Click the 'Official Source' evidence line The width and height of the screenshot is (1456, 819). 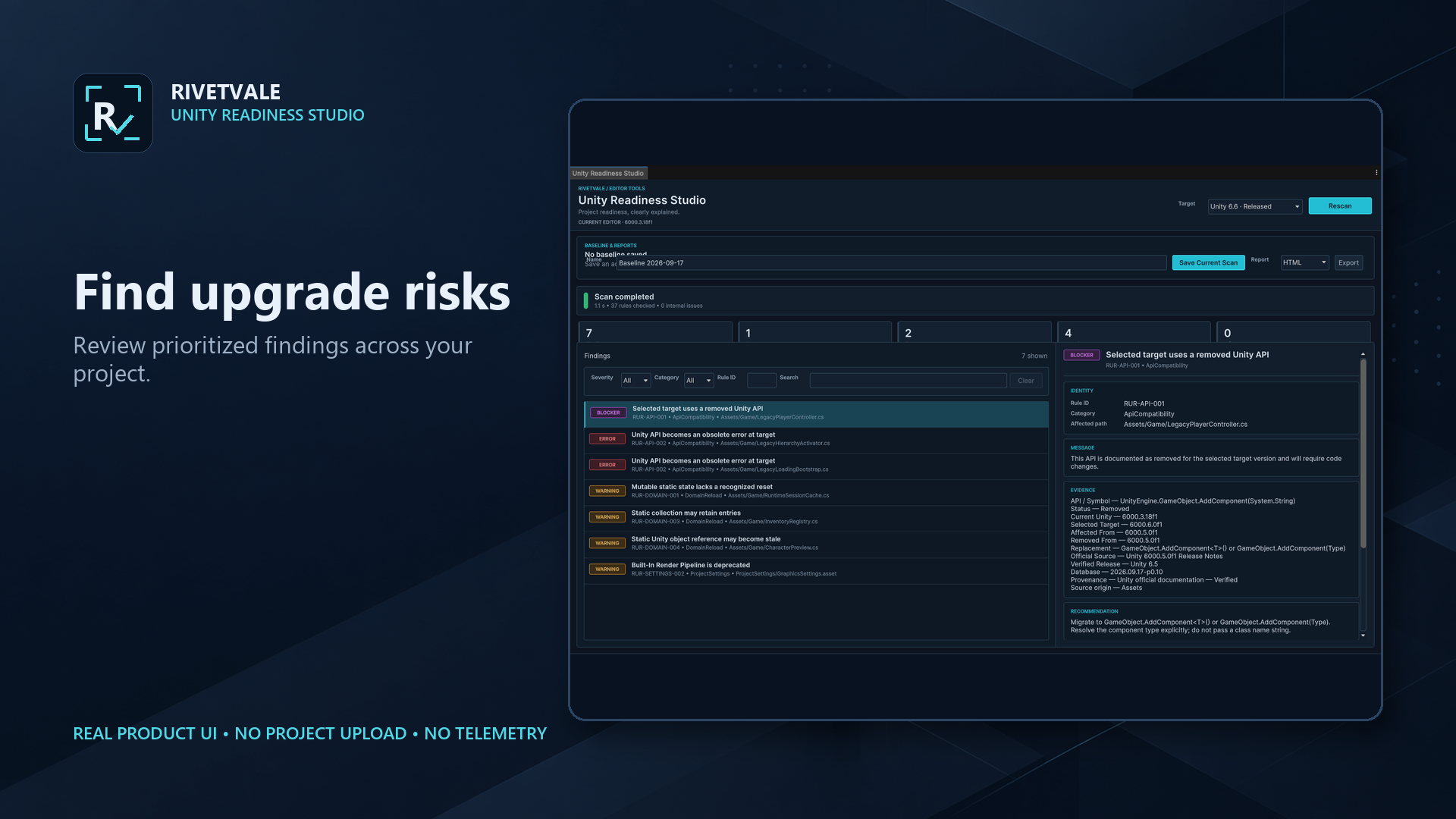[1146, 556]
